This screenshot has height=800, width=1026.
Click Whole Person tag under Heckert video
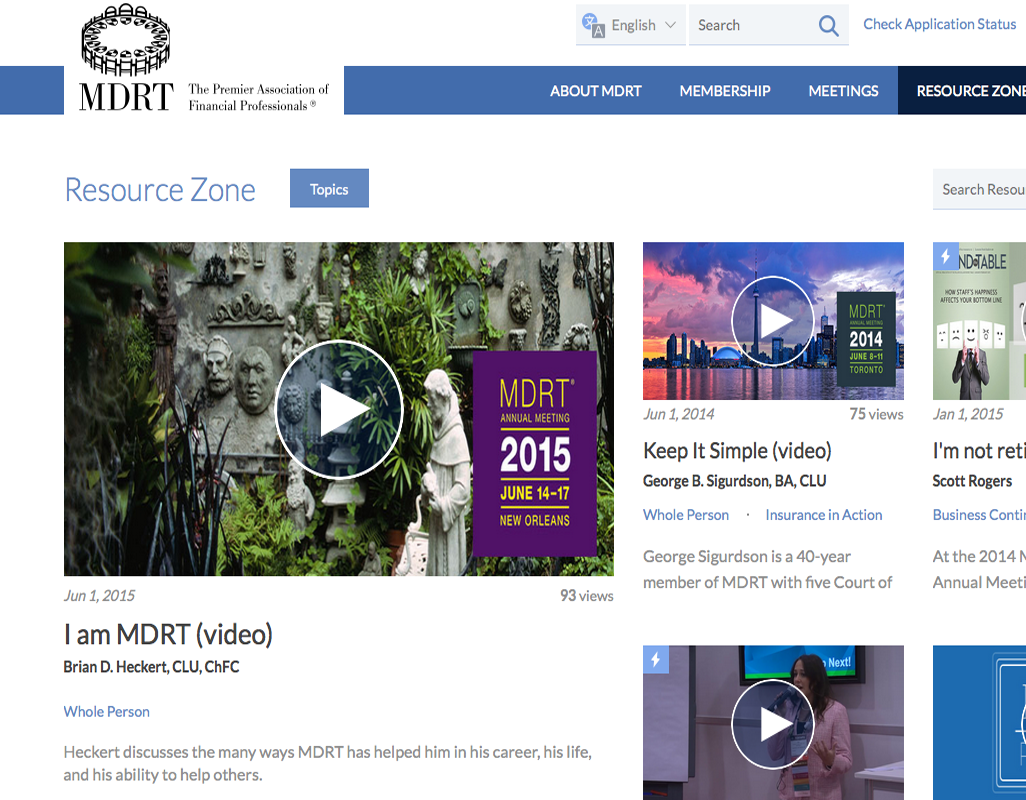coord(107,712)
